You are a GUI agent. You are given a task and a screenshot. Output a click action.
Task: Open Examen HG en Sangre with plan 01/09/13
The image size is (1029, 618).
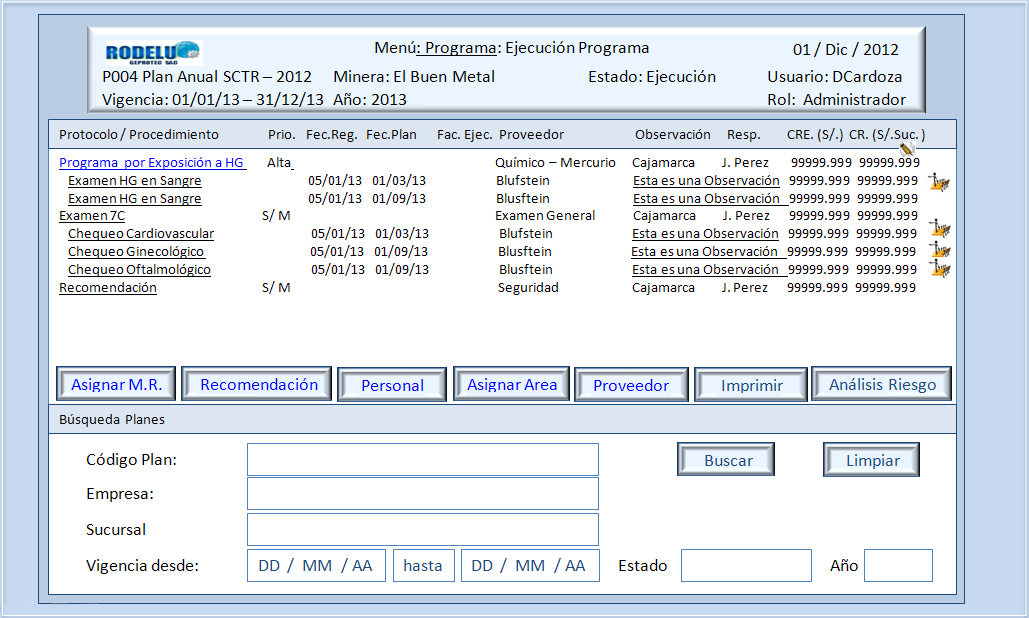[x=135, y=198]
